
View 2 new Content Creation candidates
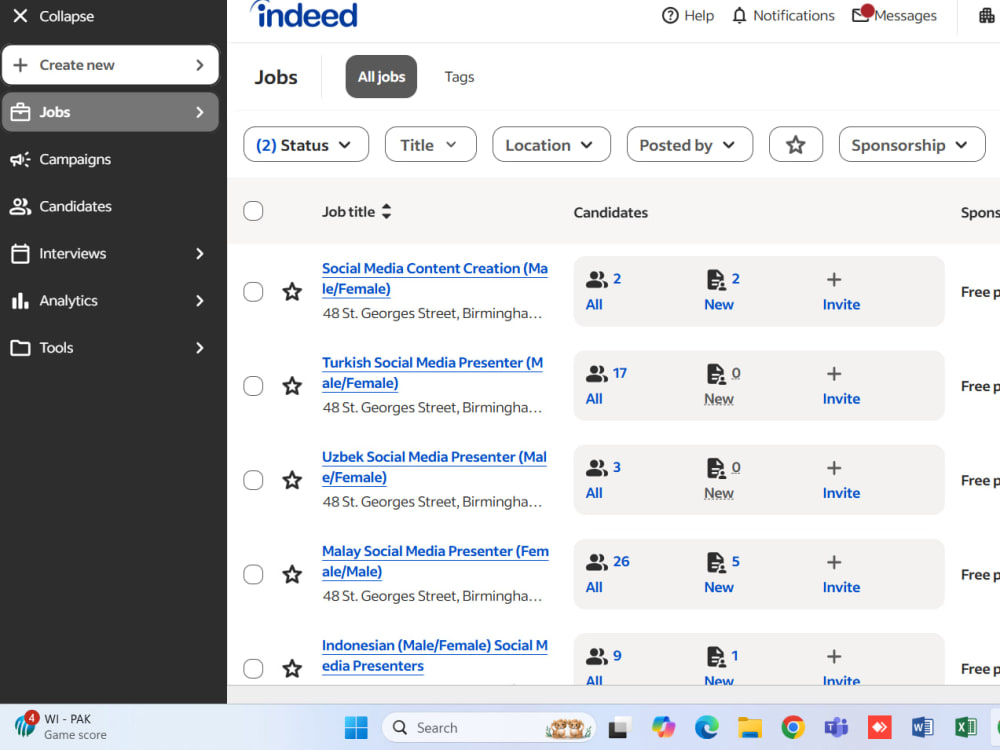(x=721, y=291)
